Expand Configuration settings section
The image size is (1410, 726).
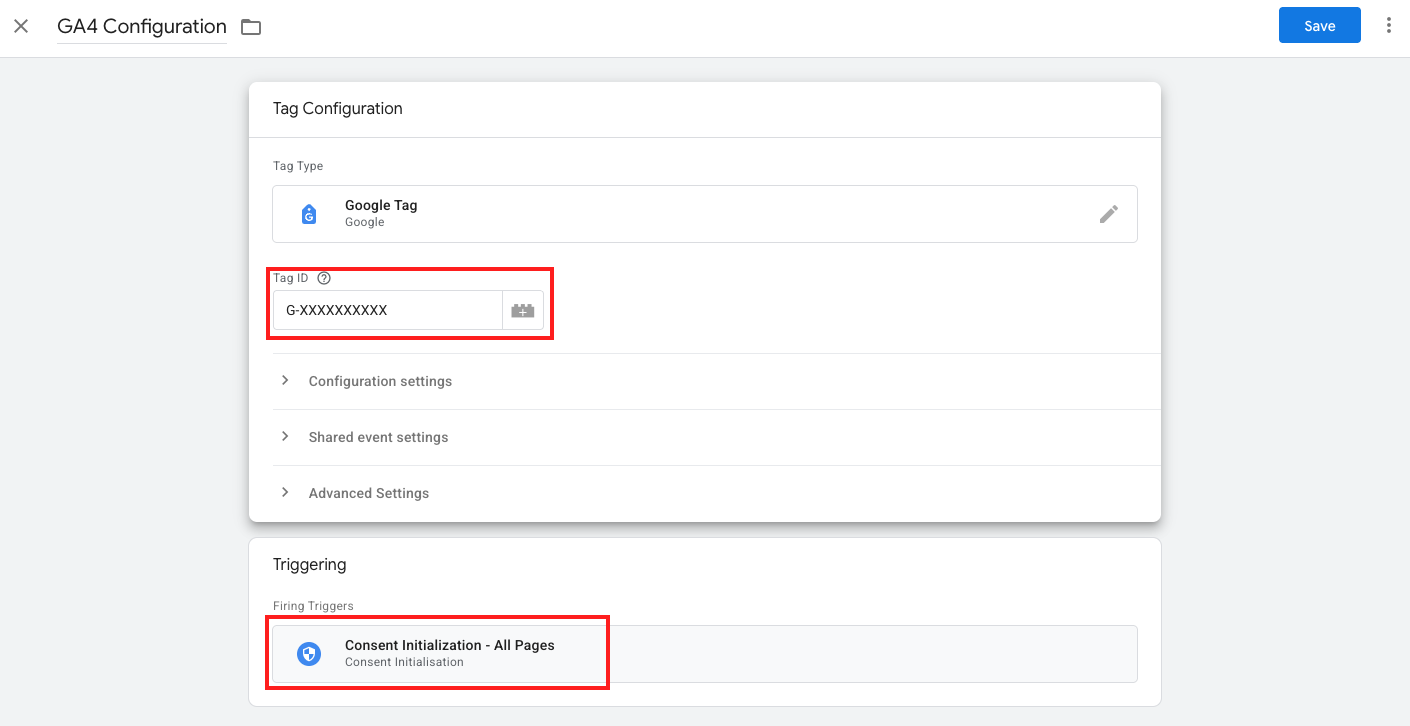coord(716,381)
